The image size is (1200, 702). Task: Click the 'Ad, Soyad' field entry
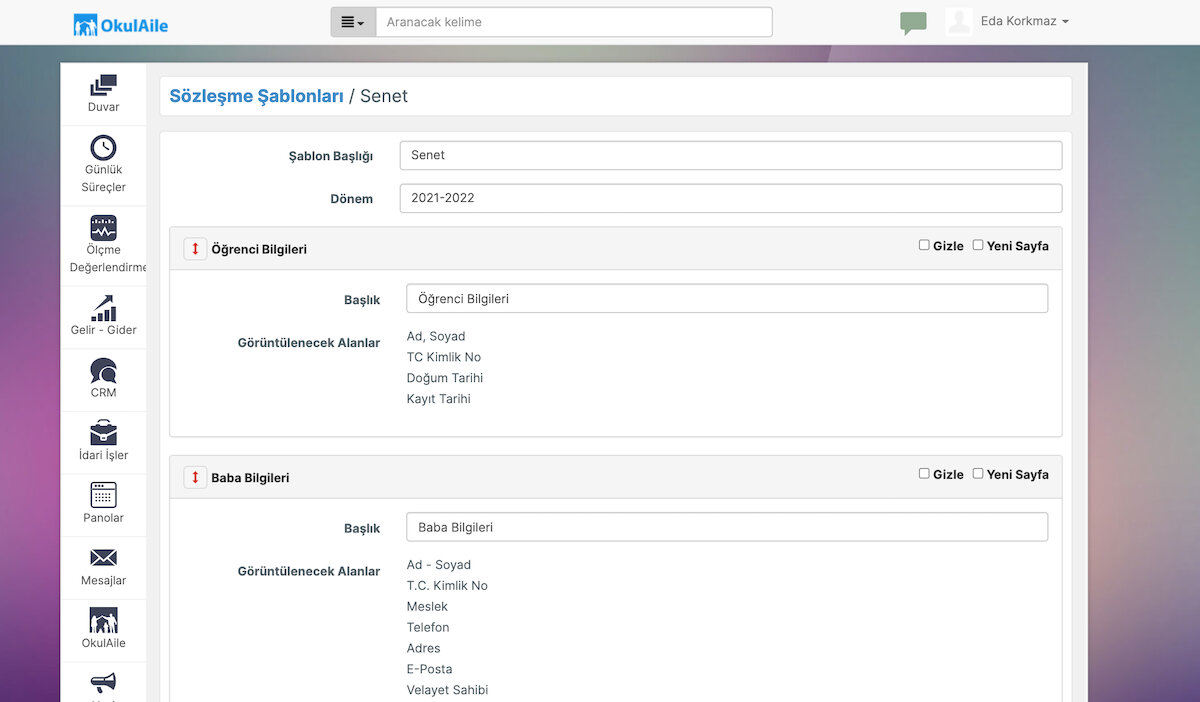point(436,336)
